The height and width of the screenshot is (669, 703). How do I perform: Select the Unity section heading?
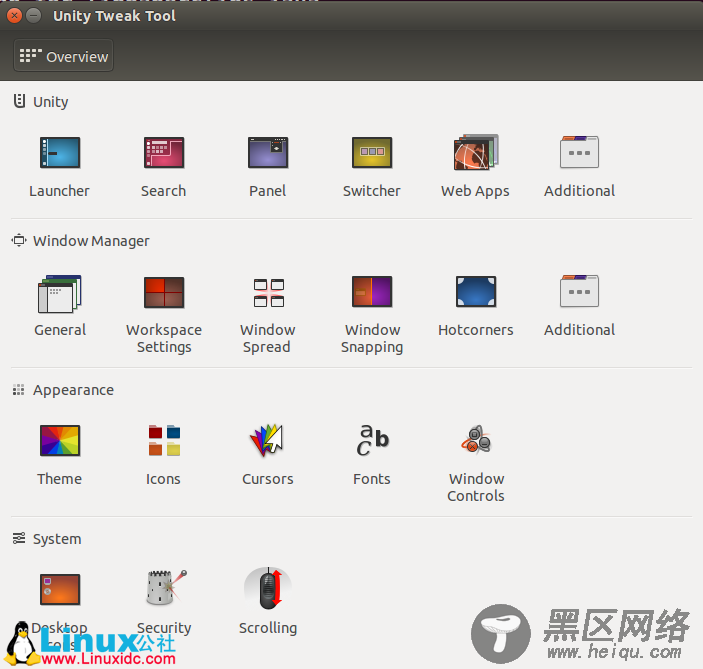click(x=41, y=102)
